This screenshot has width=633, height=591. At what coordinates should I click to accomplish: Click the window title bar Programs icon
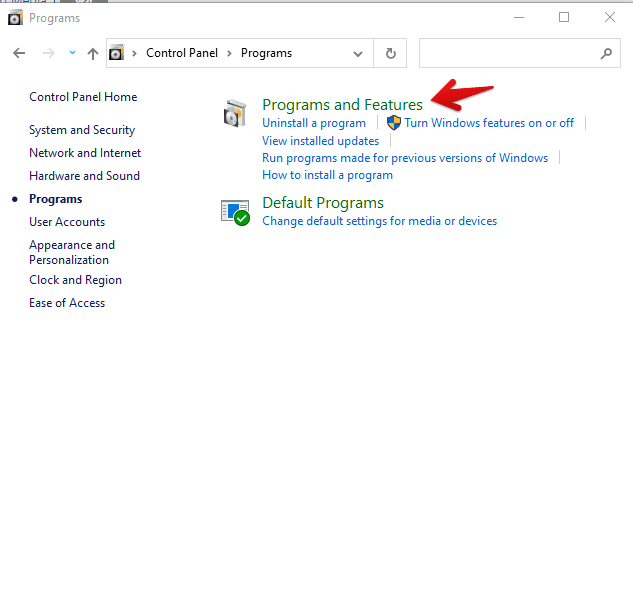click(15, 18)
